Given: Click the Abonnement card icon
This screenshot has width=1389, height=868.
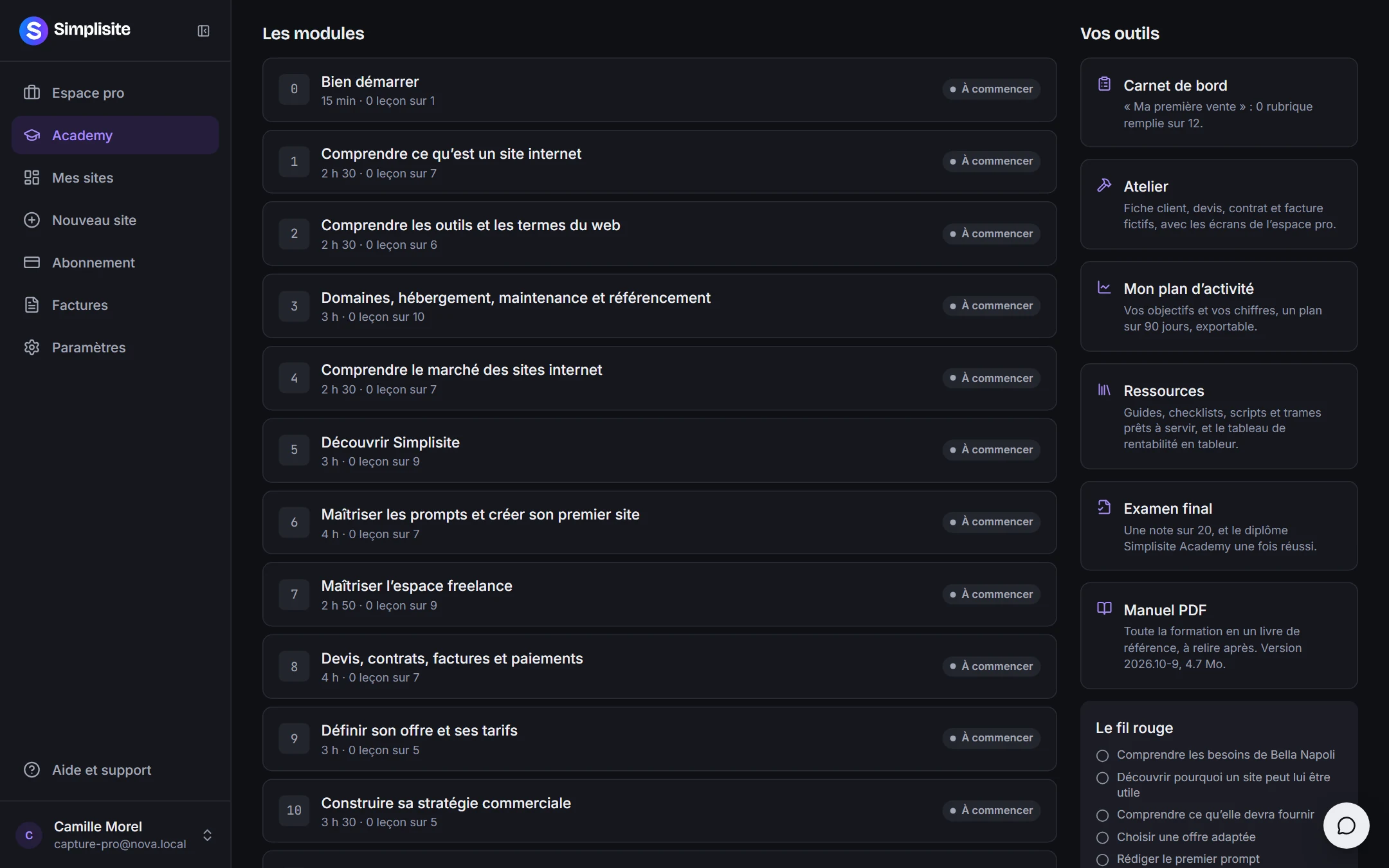Looking at the screenshot, I should click(x=32, y=262).
